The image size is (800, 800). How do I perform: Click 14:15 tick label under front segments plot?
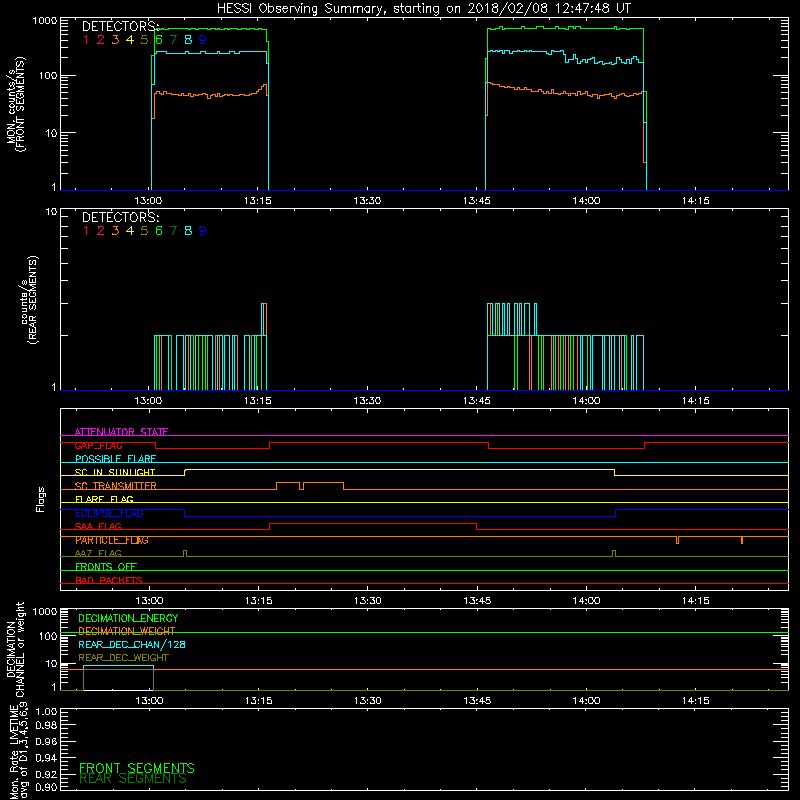tap(696, 201)
